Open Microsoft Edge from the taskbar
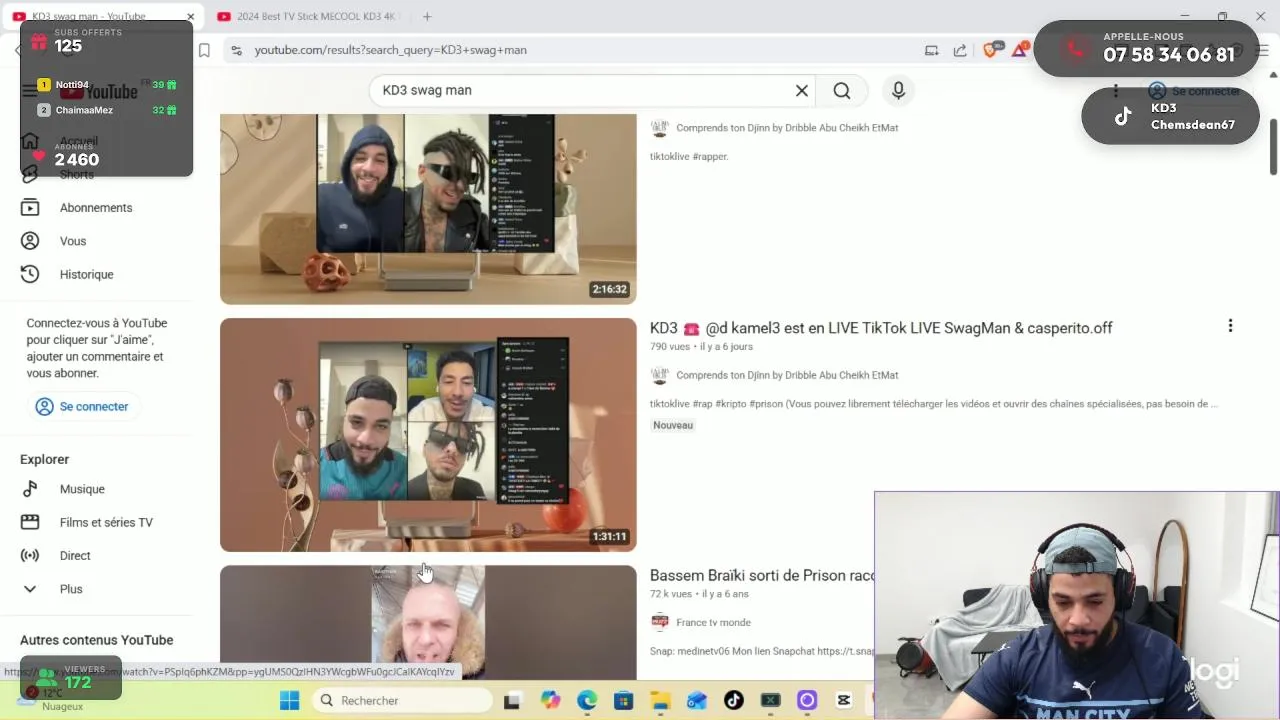 (587, 700)
